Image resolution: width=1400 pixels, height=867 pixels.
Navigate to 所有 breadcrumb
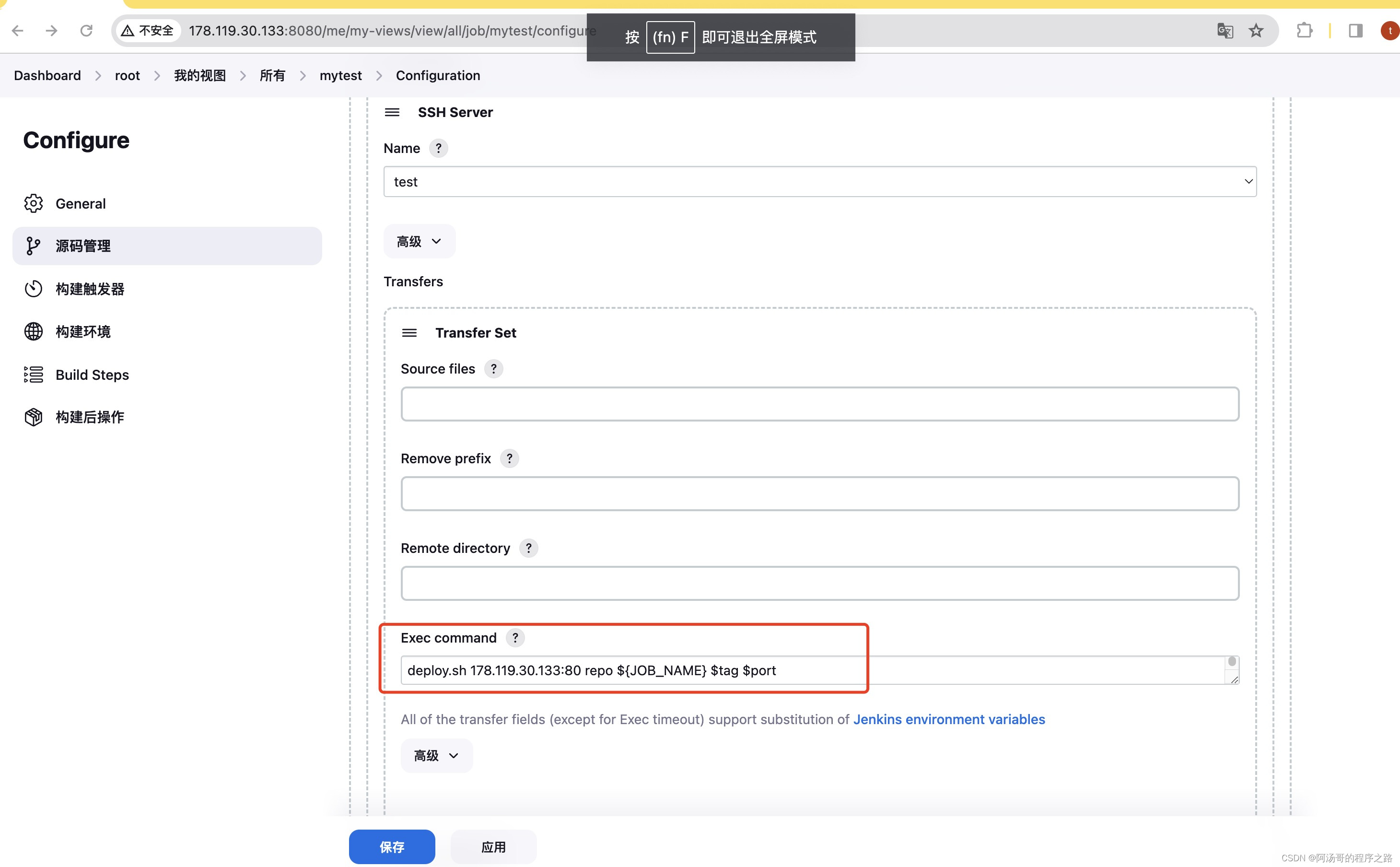[x=272, y=76]
